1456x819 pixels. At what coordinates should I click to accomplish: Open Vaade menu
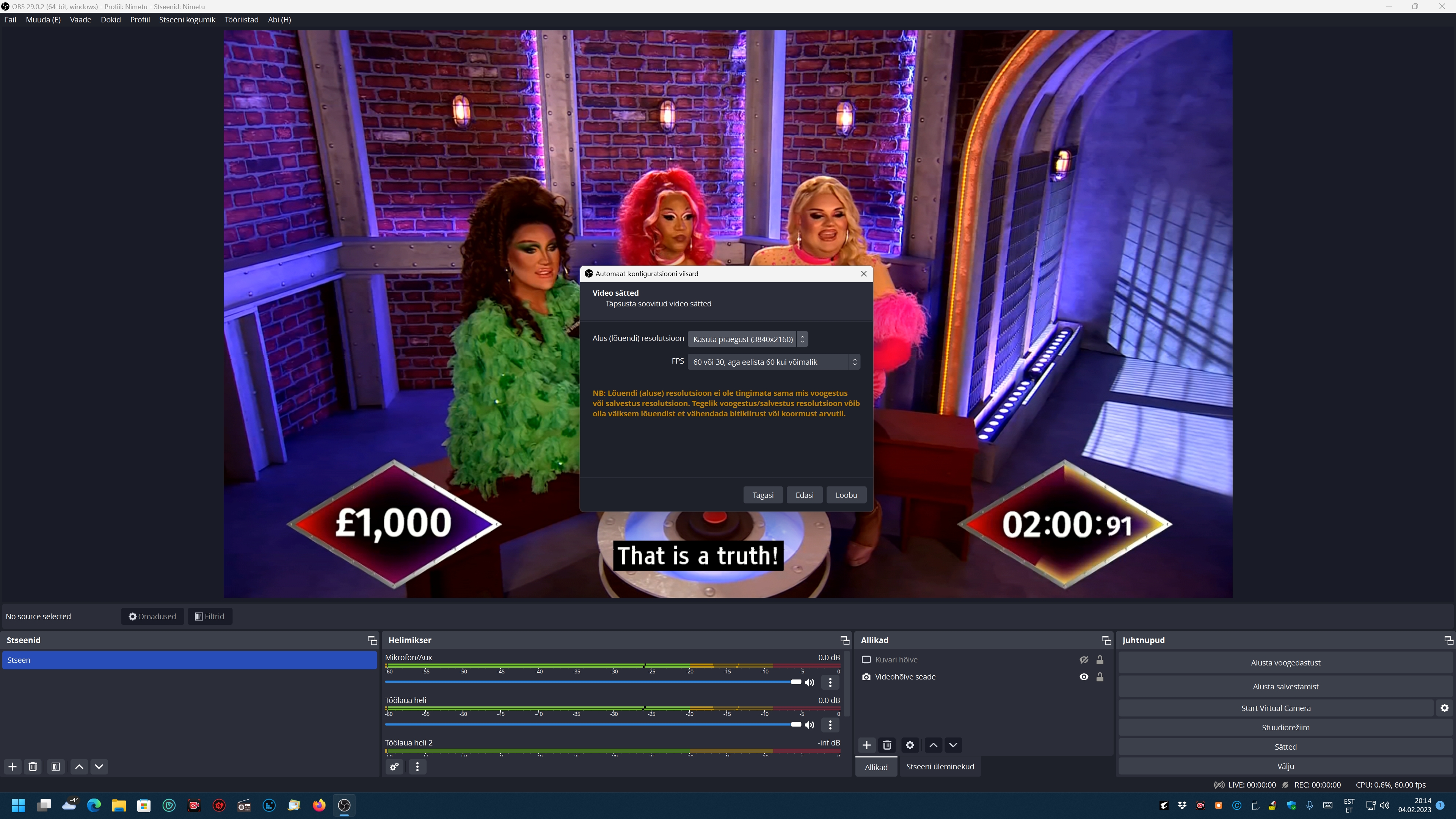(x=80, y=19)
